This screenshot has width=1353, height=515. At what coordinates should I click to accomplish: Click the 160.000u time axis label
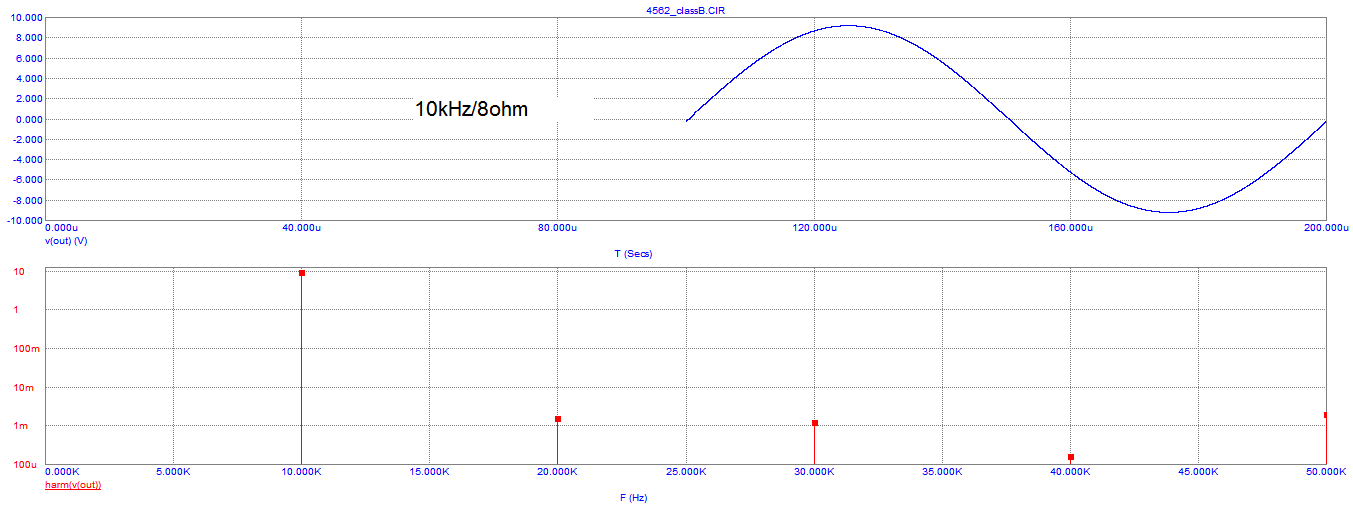(1070, 229)
